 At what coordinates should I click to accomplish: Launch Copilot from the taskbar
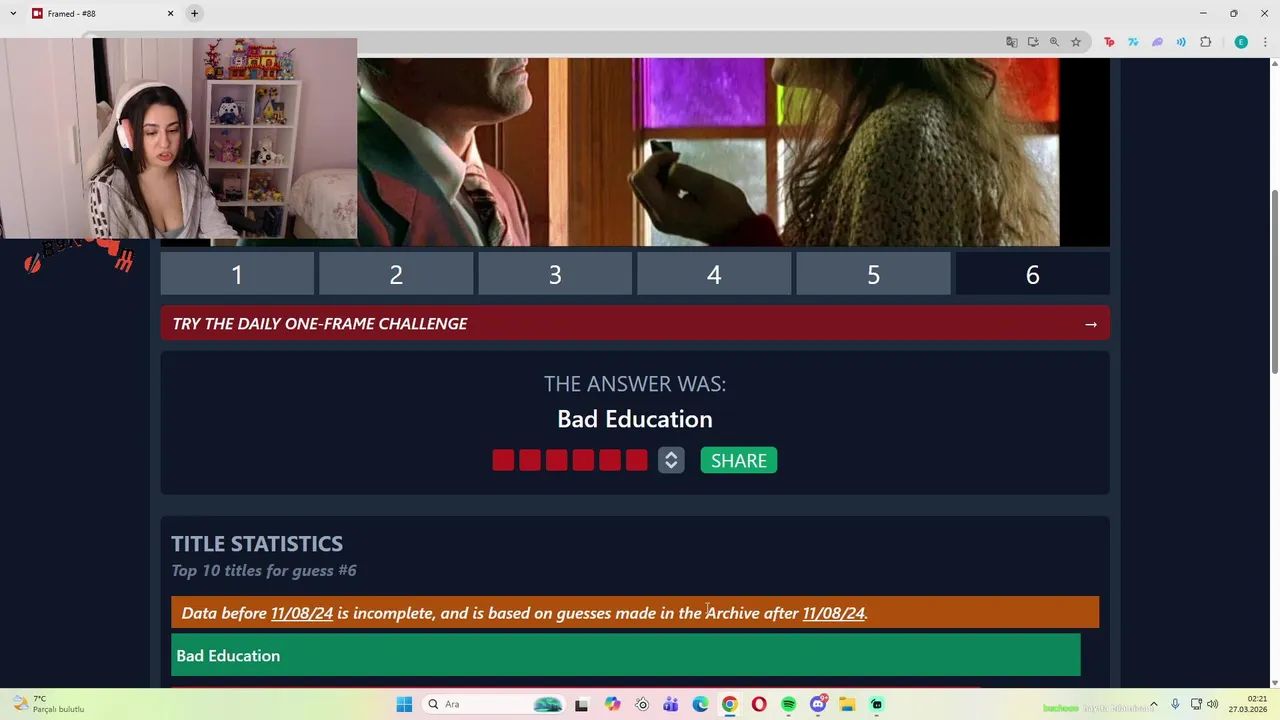pos(612,704)
